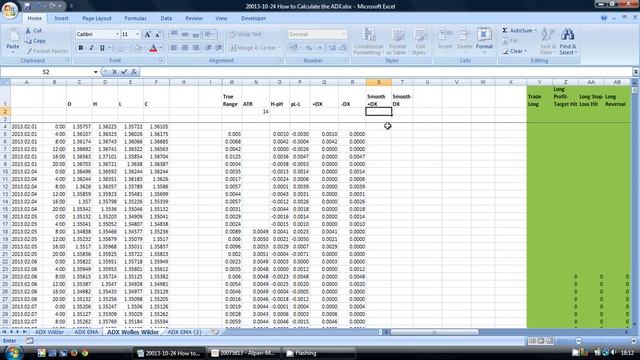This screenshot has width=640, height=360.
Task: Open the General number format dropdown
Action: point(344,34)
